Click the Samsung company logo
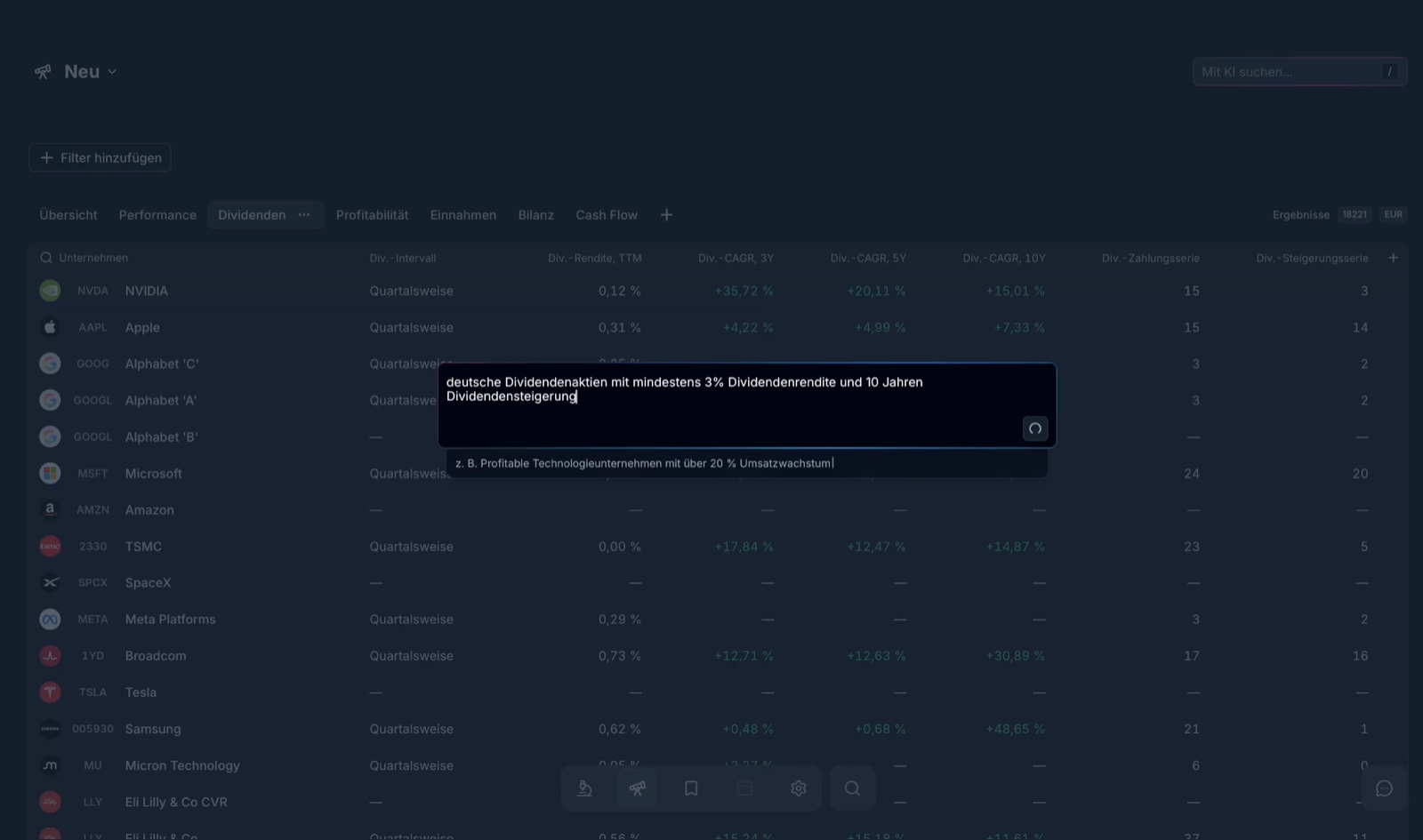 coord(50,729)
